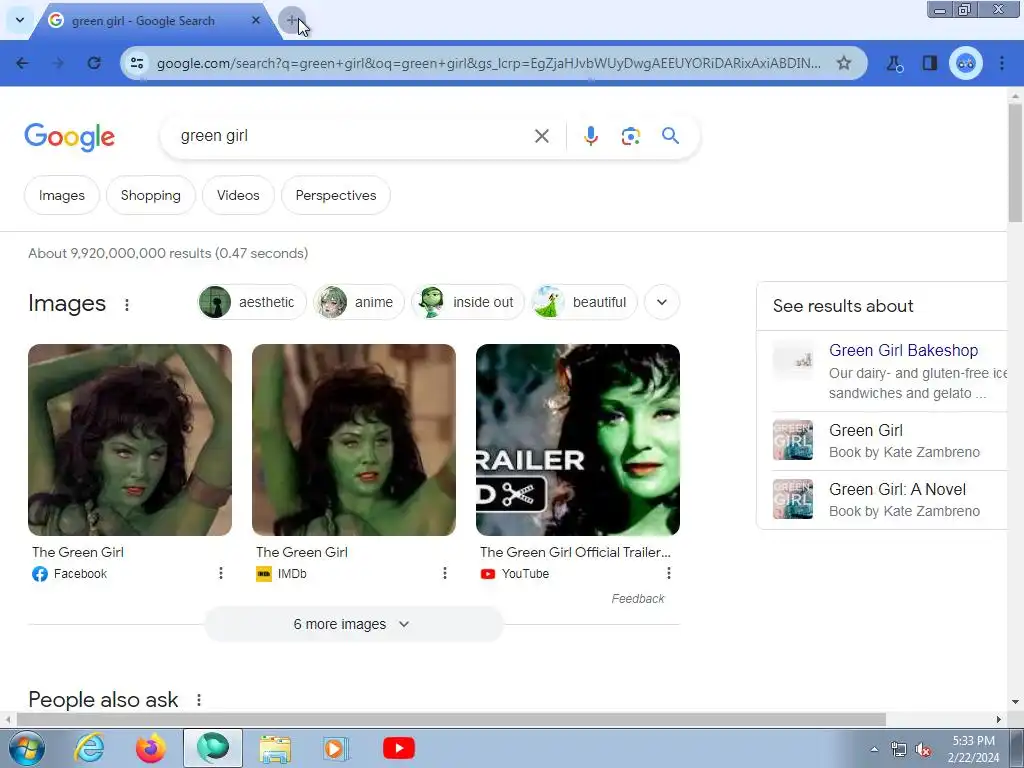Open The Green Girl IMDb link
1024x768 pixels.
pyautogui.click(x=302, y=552)
